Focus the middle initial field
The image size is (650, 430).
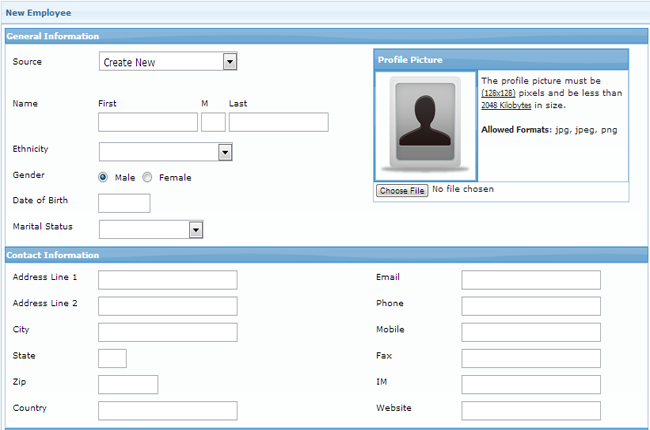pyautogui.click(x=213, y=122)
